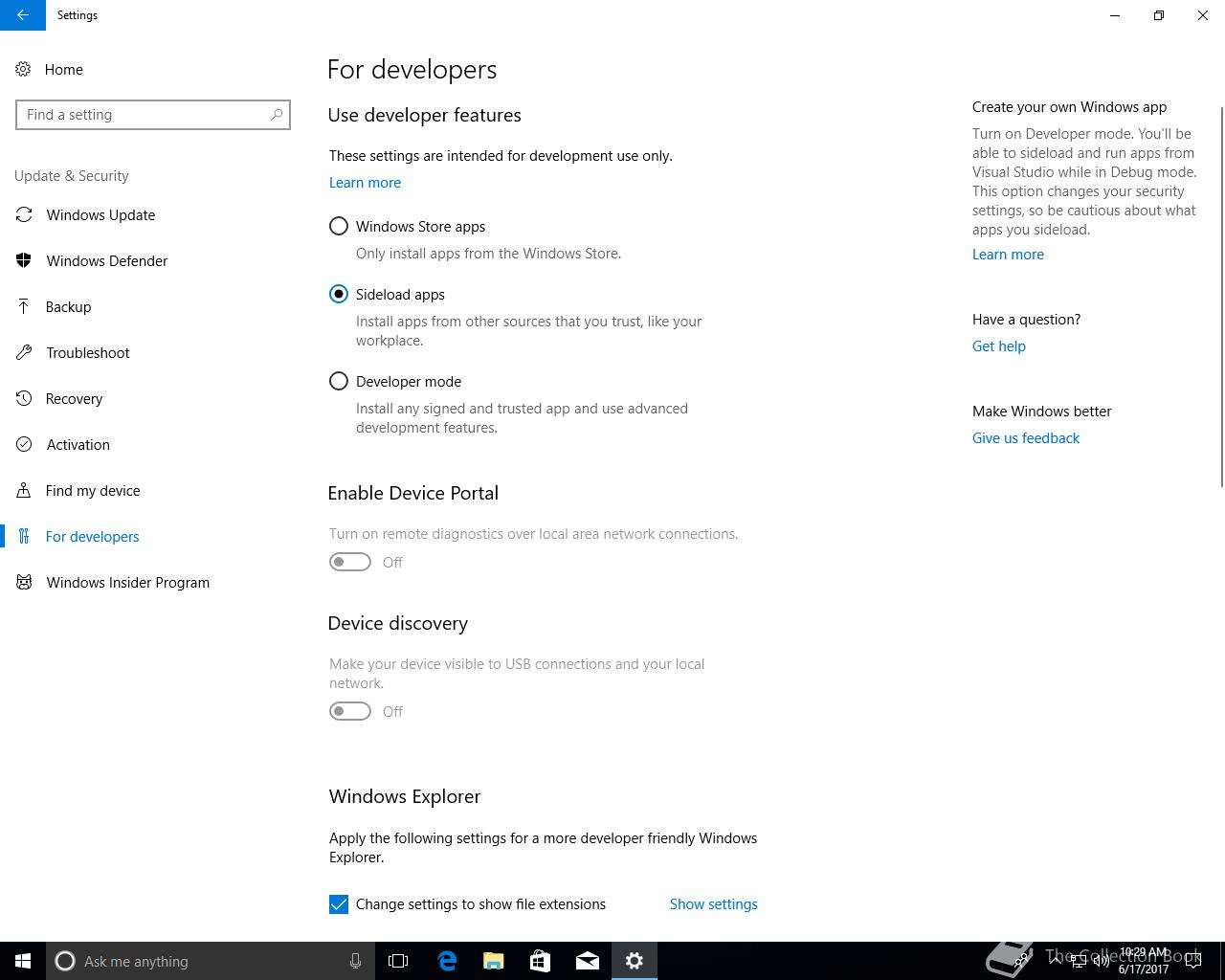Click the Find my device person icon

[24, 490]
